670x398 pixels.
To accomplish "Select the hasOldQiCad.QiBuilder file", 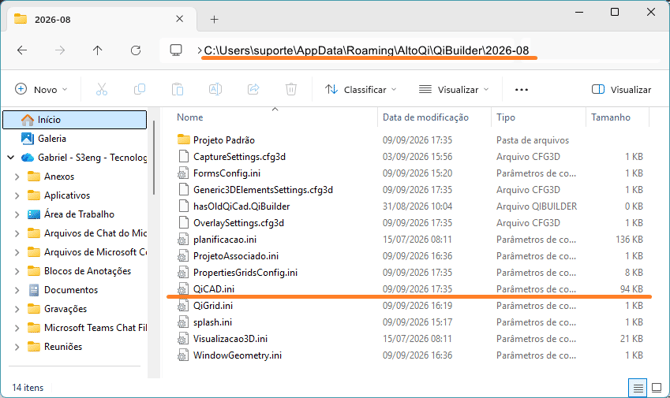I will pyautogui.click(x=241, y=206).
